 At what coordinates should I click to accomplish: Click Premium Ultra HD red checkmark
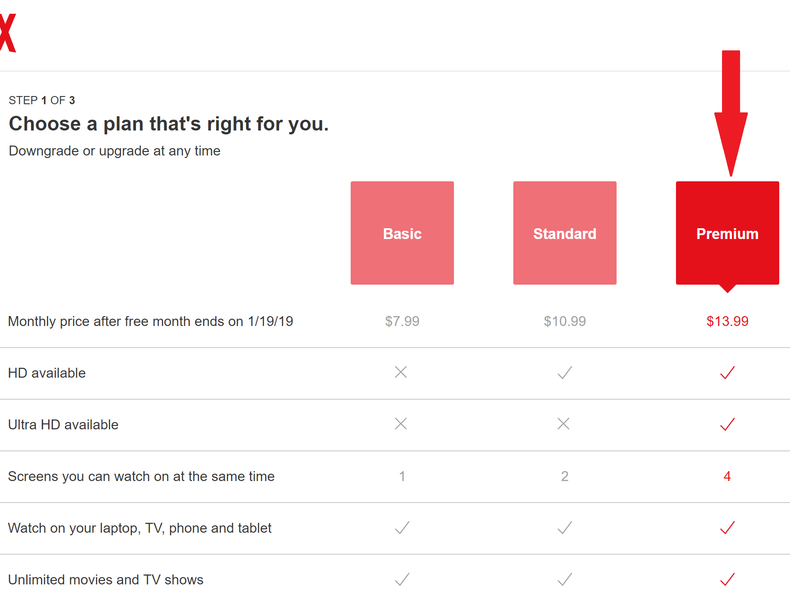point(727,424)
